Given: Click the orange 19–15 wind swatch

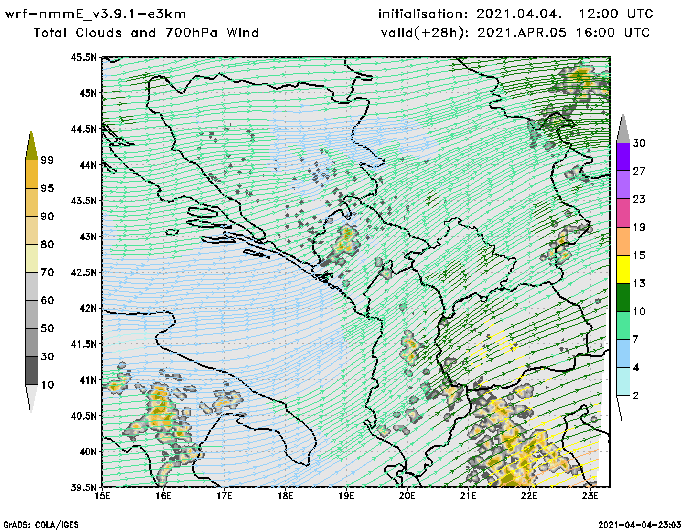Looking at the screenshot, I should [623, 241].
